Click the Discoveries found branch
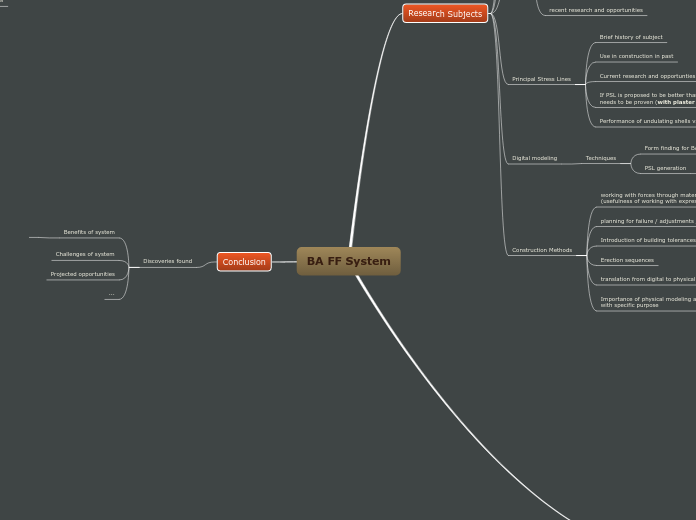This screenshot has width=696, height=520. point(168,261)
